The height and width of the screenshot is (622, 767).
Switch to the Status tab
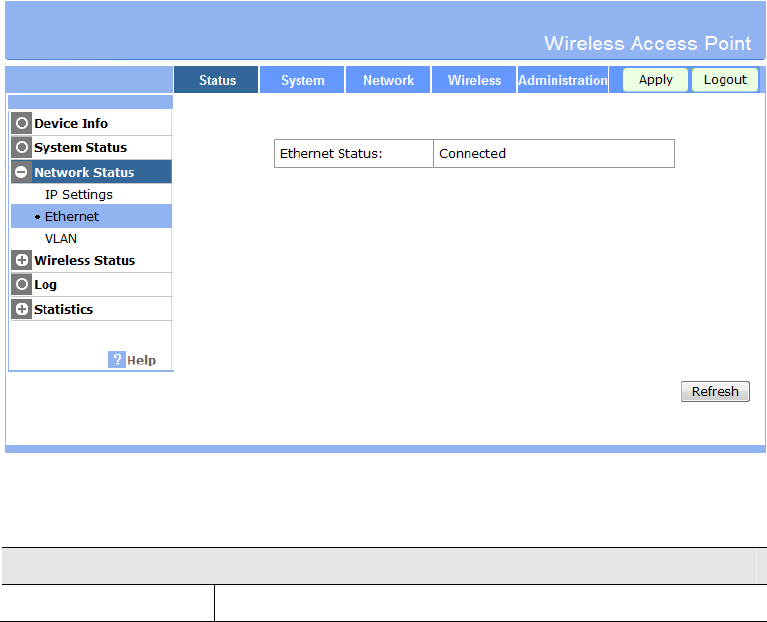point(216,80)
